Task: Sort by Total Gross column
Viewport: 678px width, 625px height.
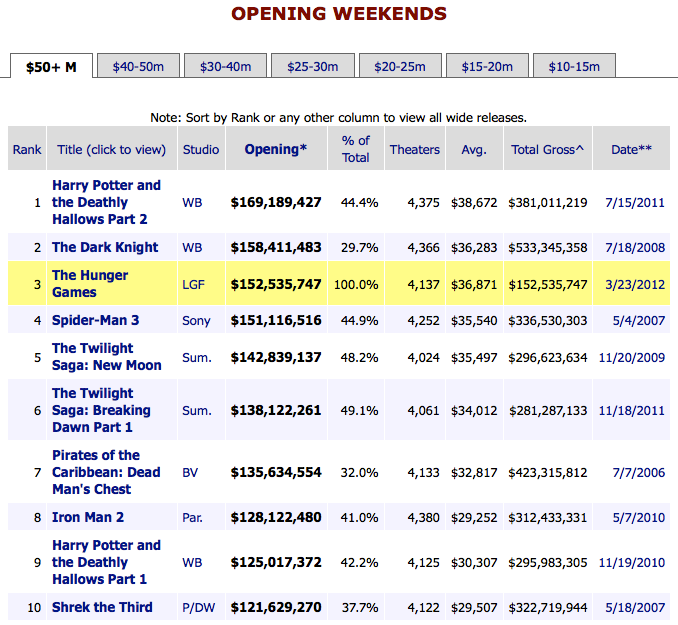Action: tap(546, 150)
